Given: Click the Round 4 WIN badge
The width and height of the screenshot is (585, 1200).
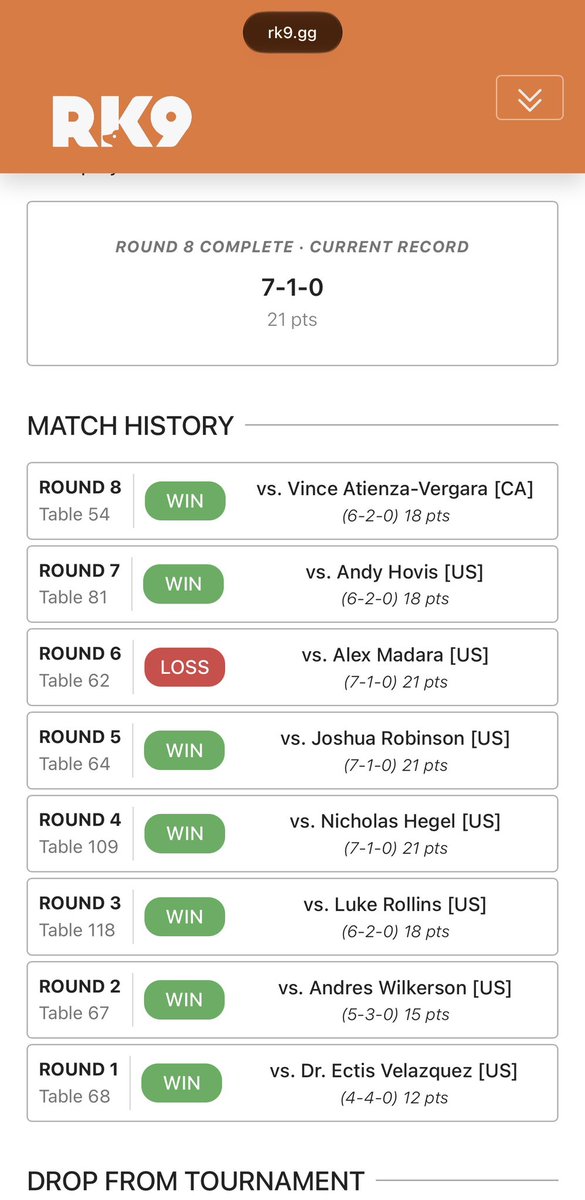Looking at the screenshot, I should (x=184, y=833).
